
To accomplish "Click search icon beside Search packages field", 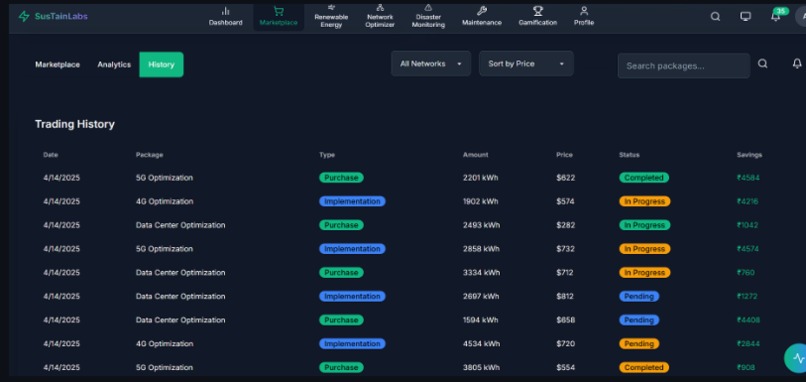I will point(763,64).
